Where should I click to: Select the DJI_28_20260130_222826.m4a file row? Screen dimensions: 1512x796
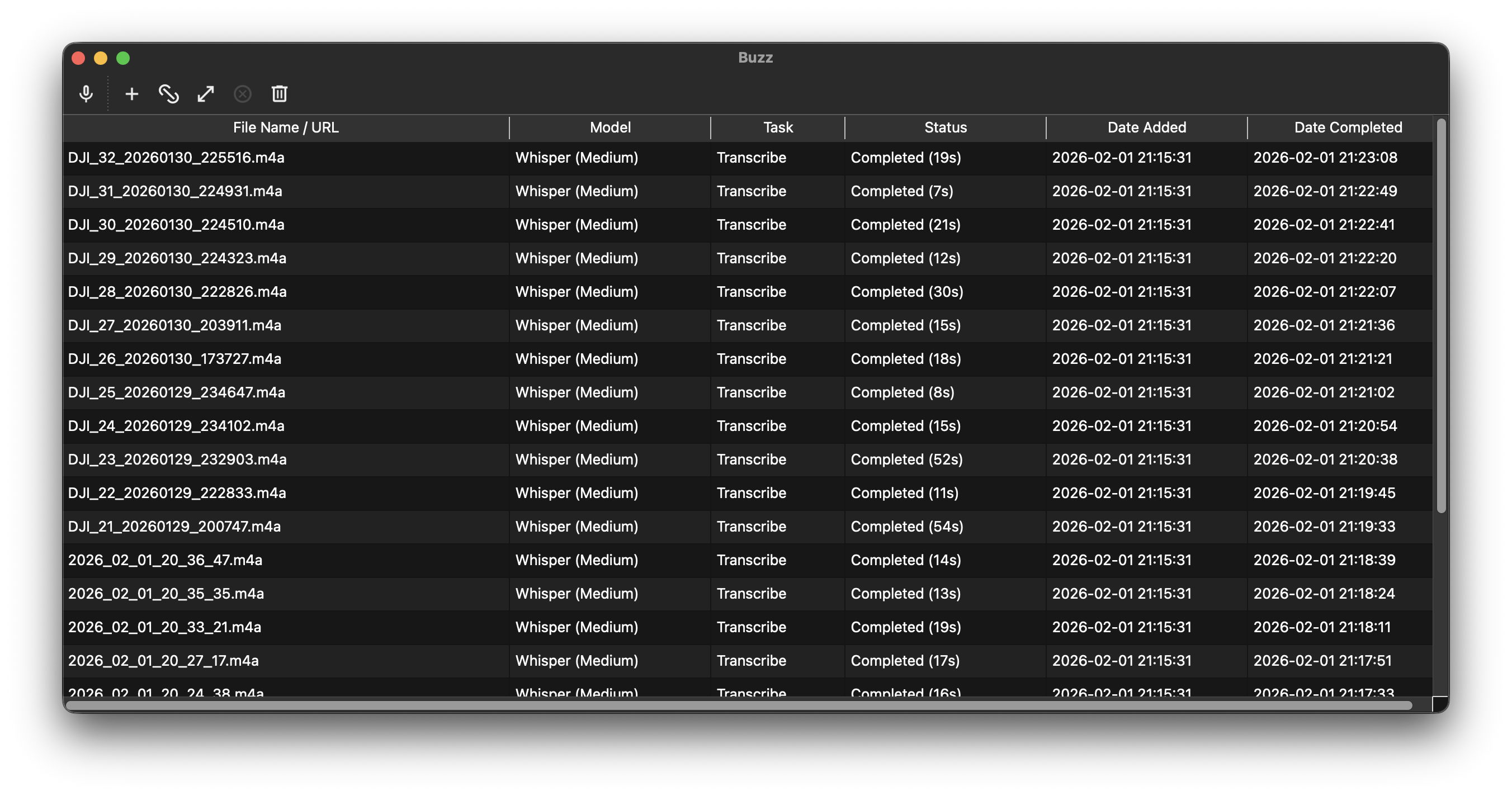(x=177, y=292)
